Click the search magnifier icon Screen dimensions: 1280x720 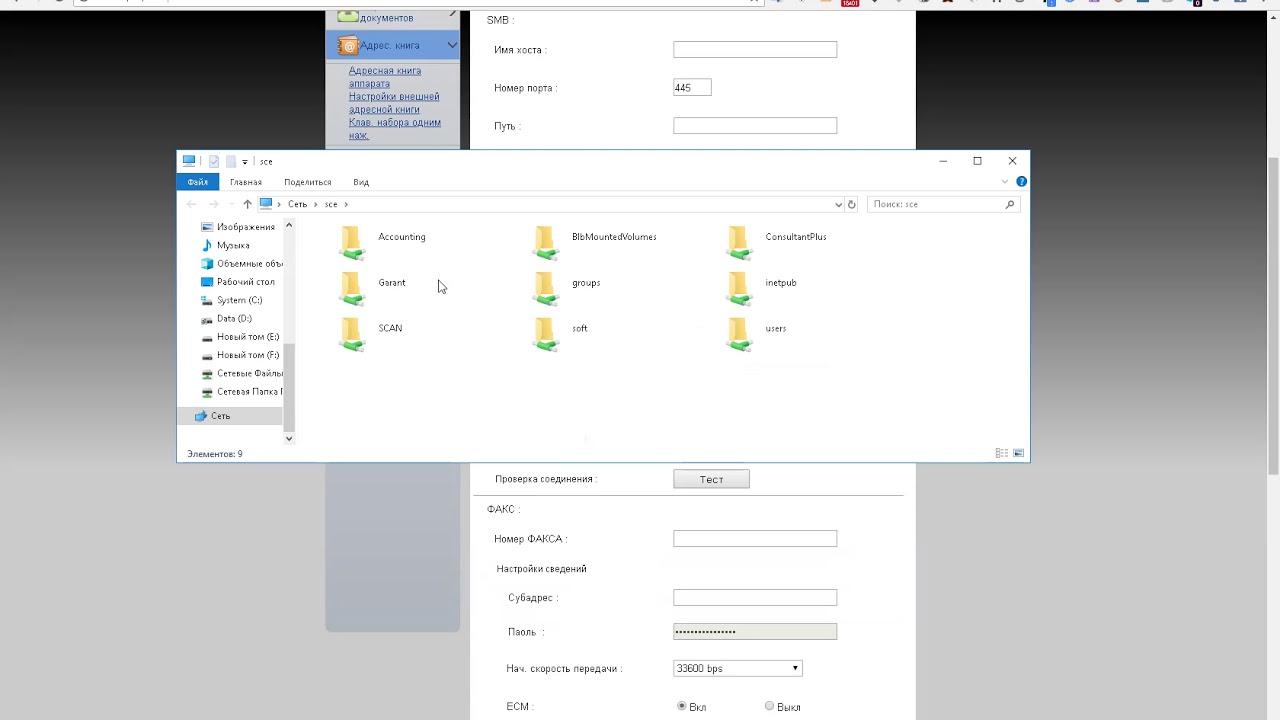[1010, 204]
